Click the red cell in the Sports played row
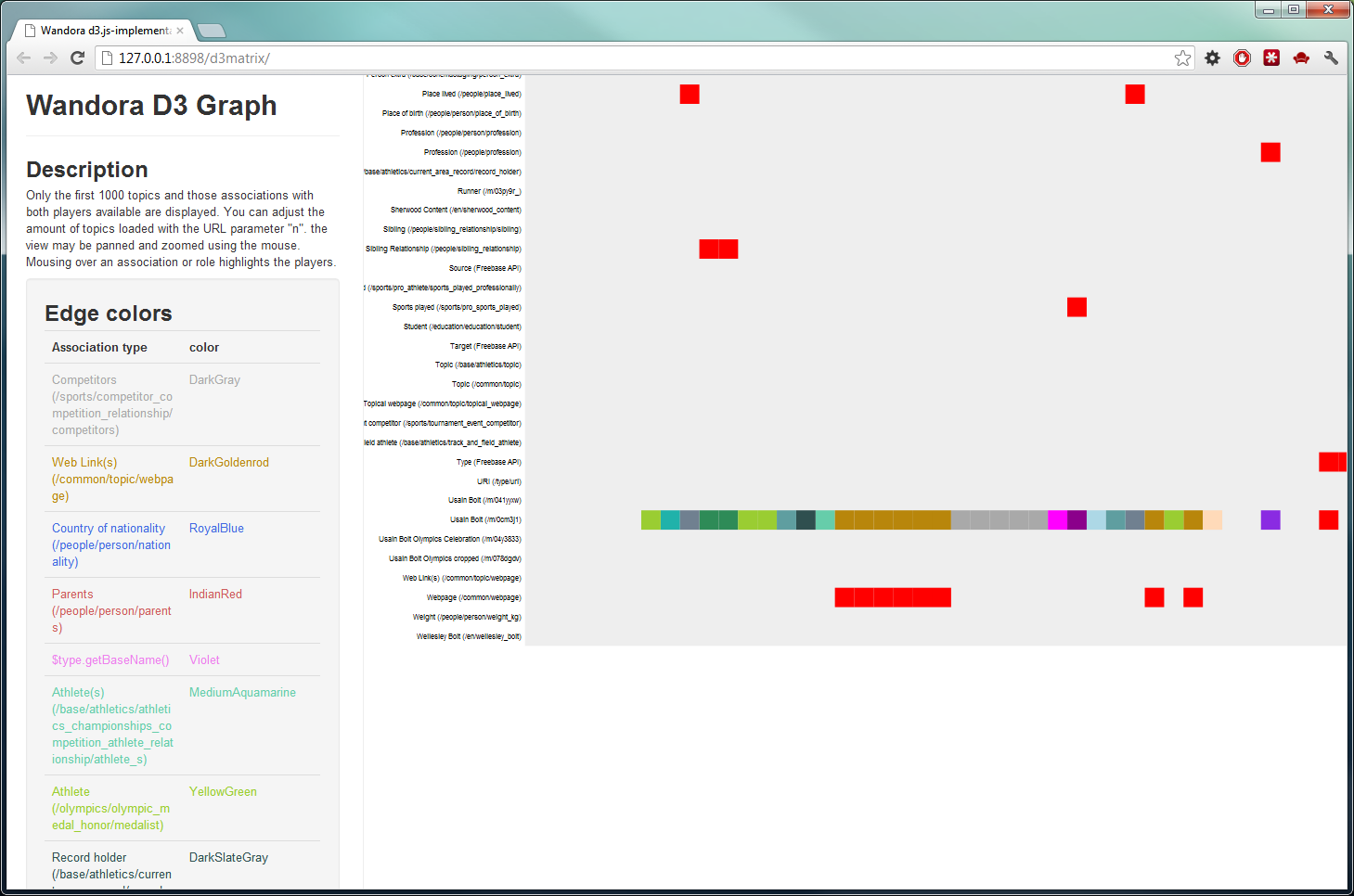This screenshot has width=1354, height=896. pyautogui.click(x=1077, y=307)
